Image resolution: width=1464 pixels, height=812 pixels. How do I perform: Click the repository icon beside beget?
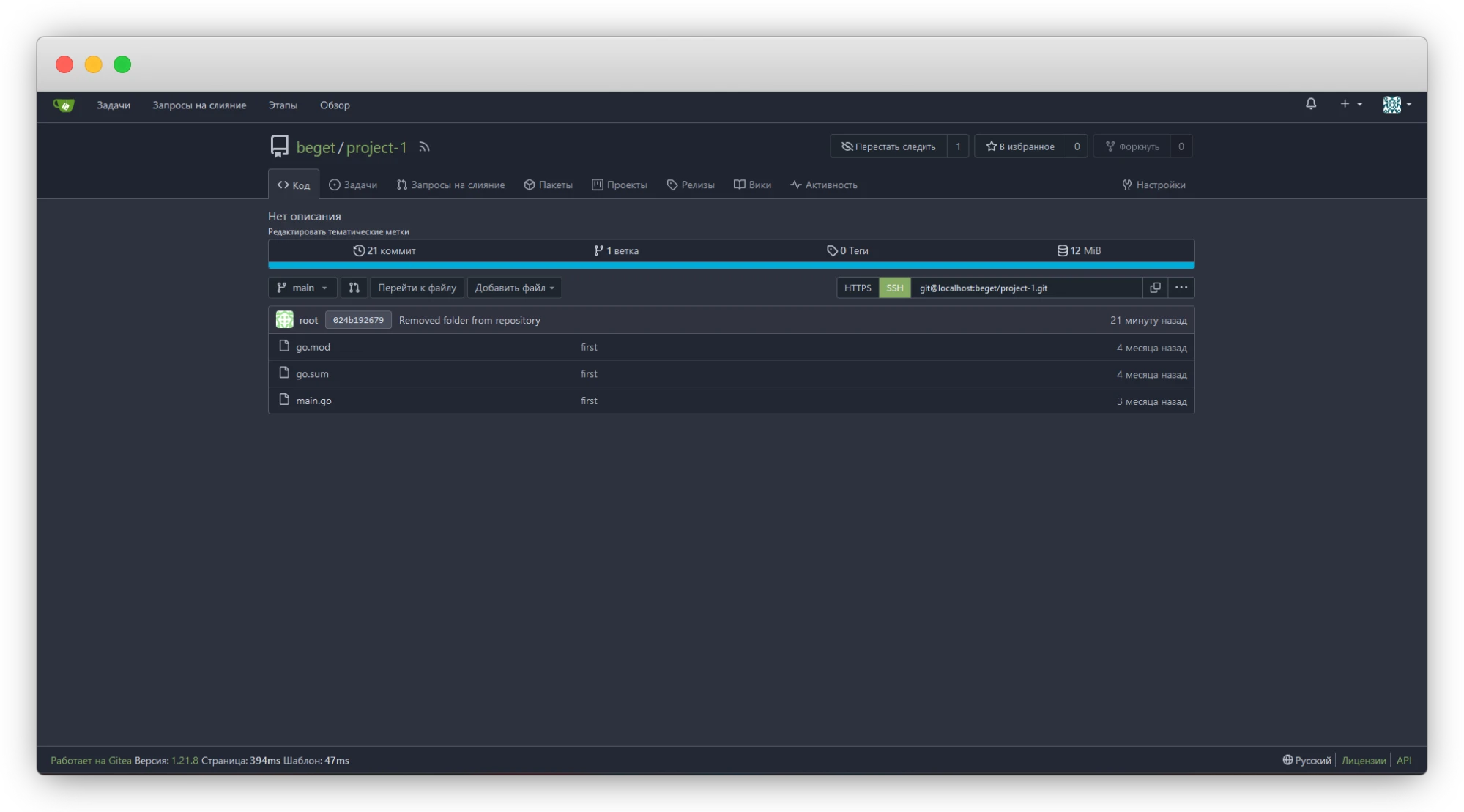pyautogui.click(x=279, y=146)
